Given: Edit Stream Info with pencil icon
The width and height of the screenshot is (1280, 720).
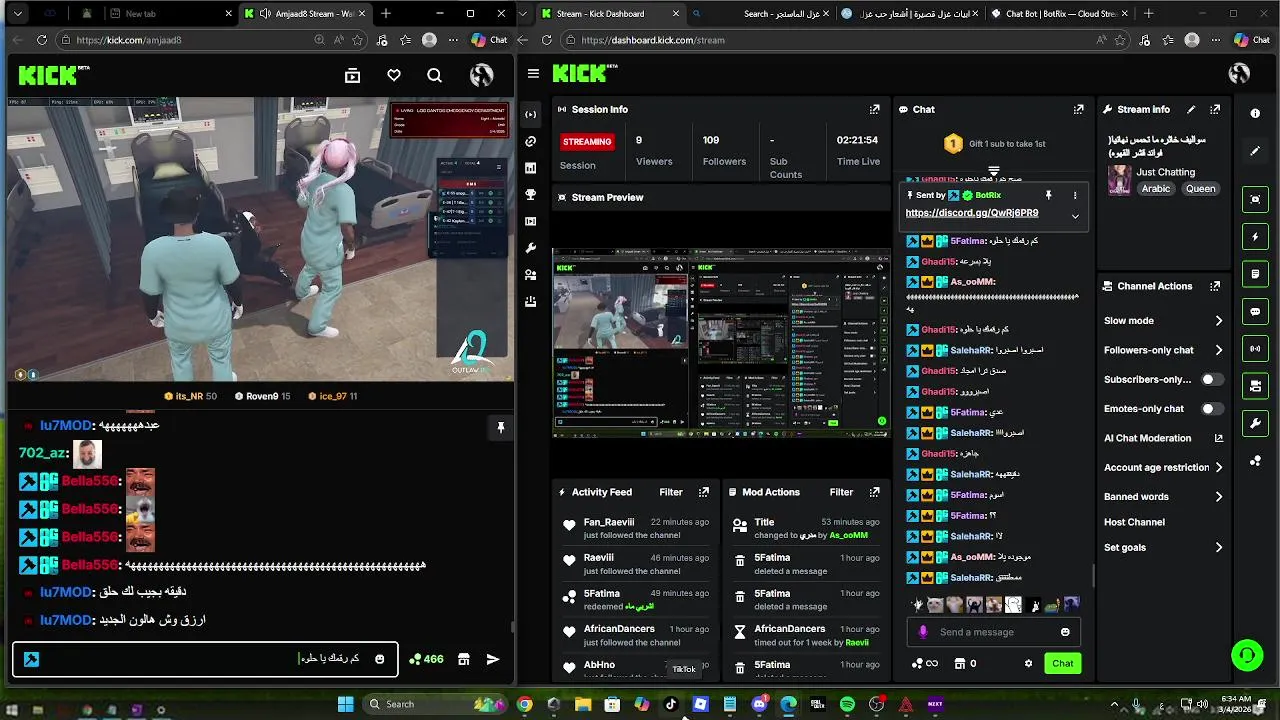Looking at the screenshot, I should click(x=1191, y=109).
